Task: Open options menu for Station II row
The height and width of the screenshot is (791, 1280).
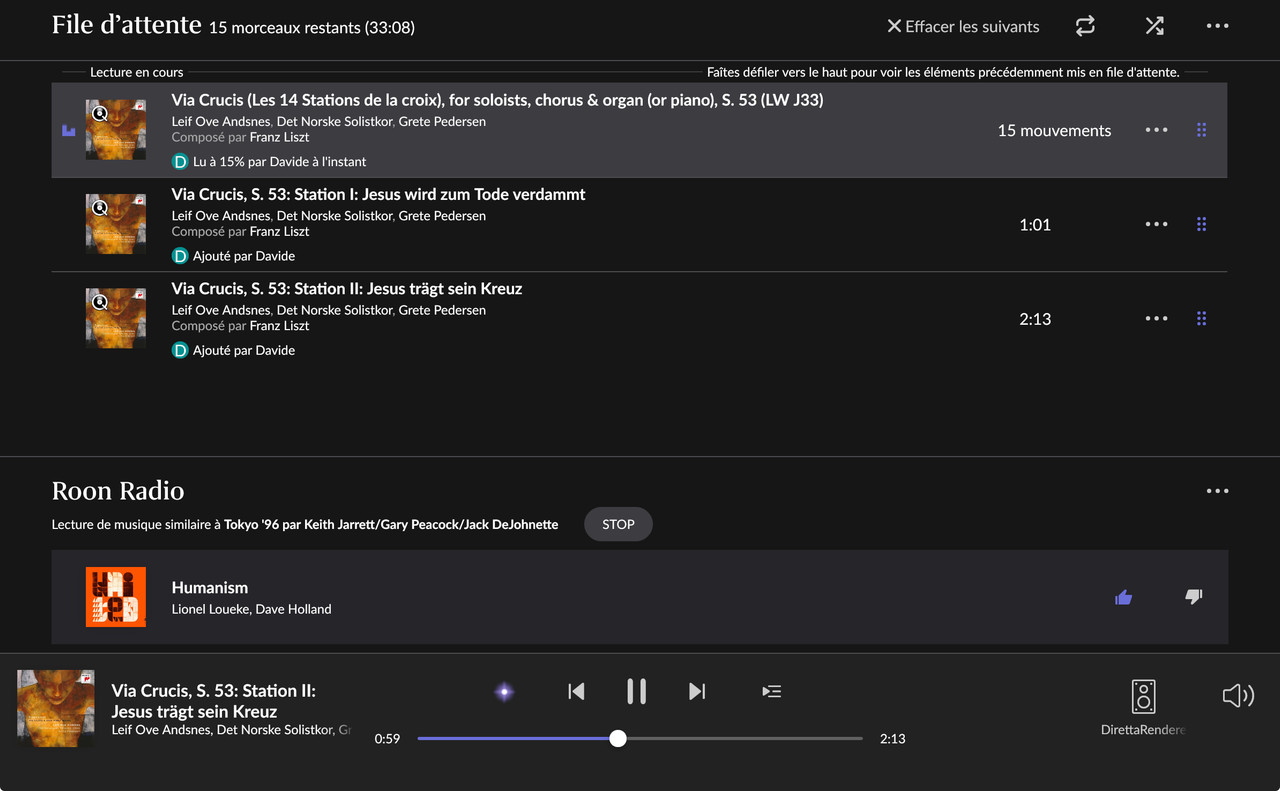Action: tap(1157, 318)
